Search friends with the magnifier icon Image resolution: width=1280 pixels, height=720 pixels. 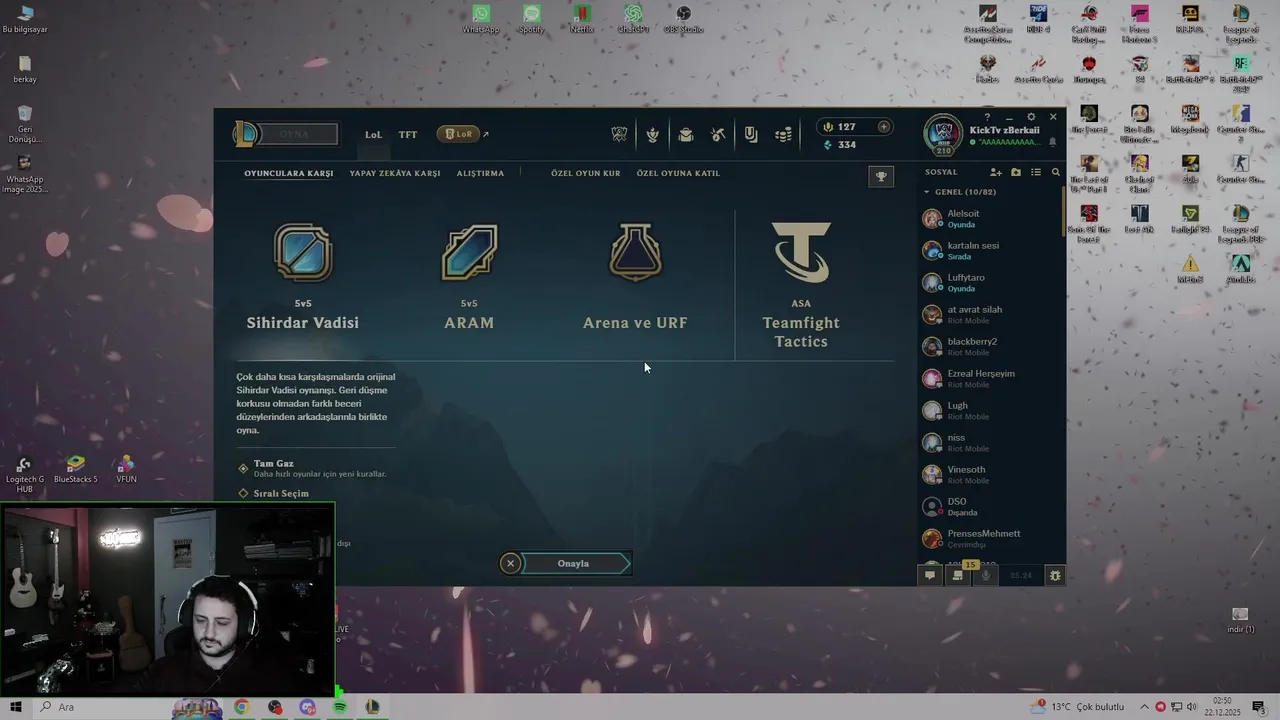coord(1055,172)
